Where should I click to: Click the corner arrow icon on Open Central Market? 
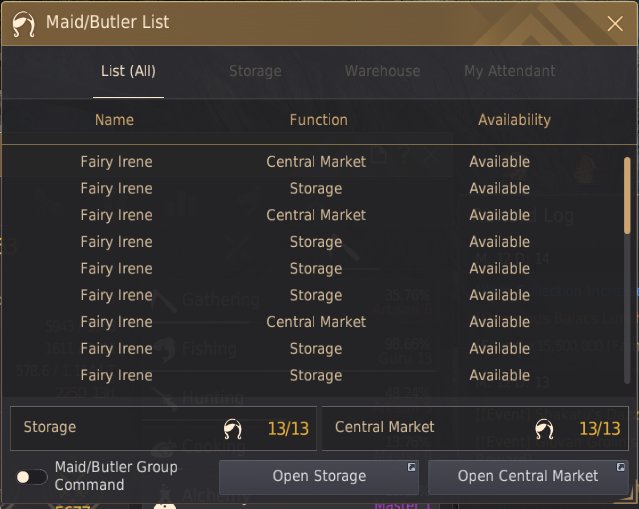(x=621, y=467)
